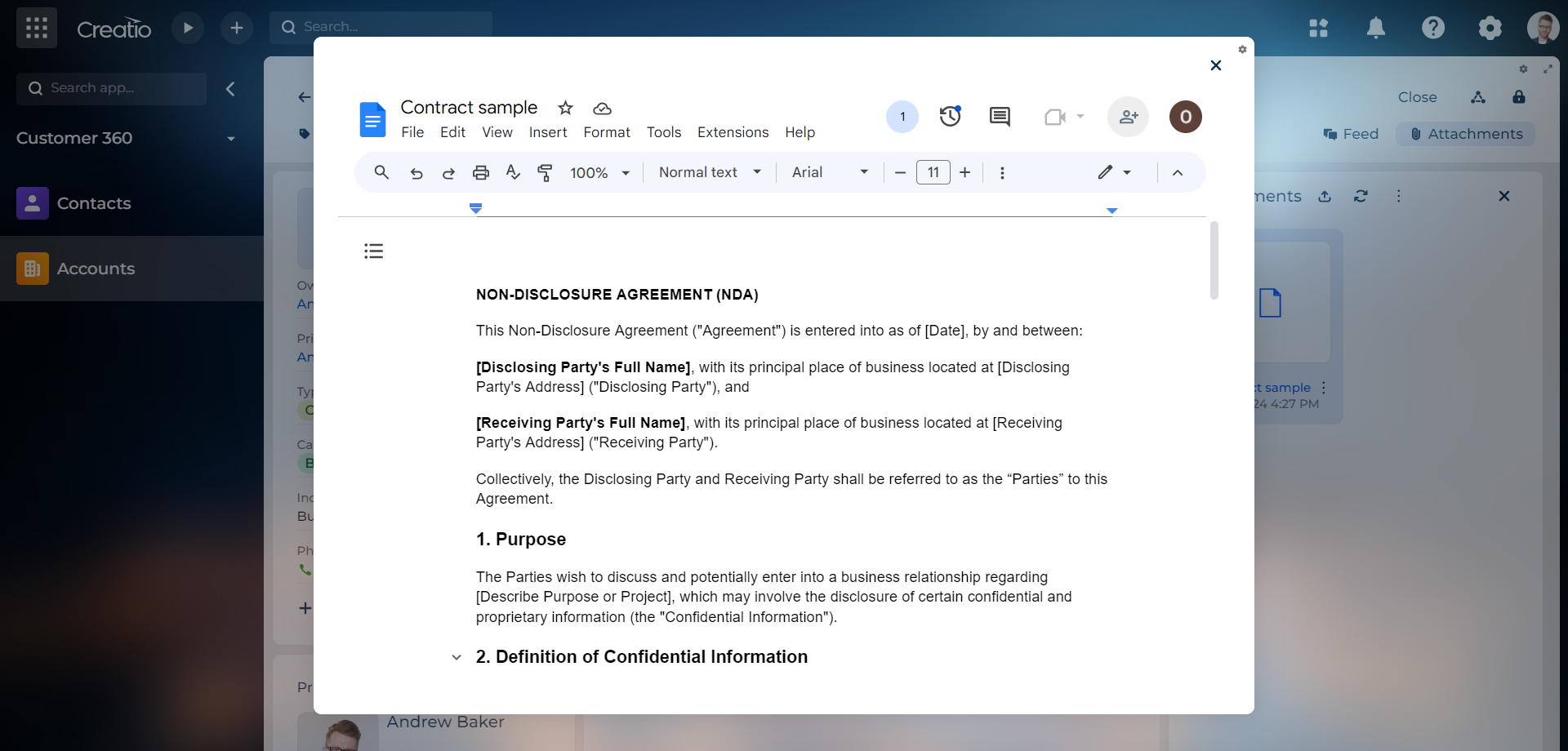This screenshot has height=751, width=1568.
Task: Collapse the Definition of Confidential Information heading
Action: [x=457, y=657]
